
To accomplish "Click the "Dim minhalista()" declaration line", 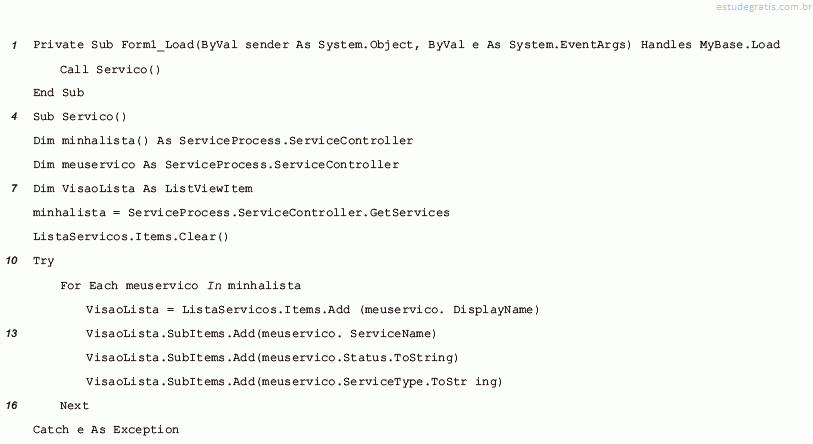I will pos(222,141).
